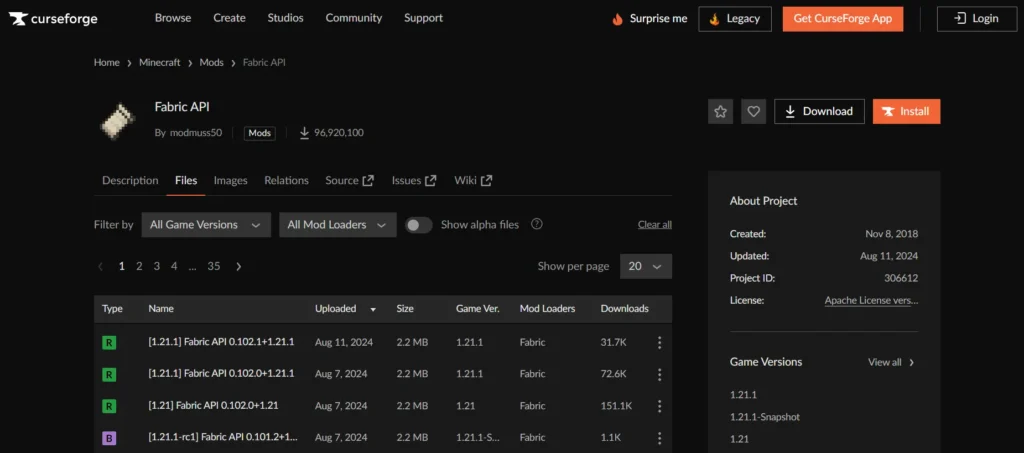Switch to the Description tab
The width and height of the screenshot is (1024, 453).
[x=130, y=180]
